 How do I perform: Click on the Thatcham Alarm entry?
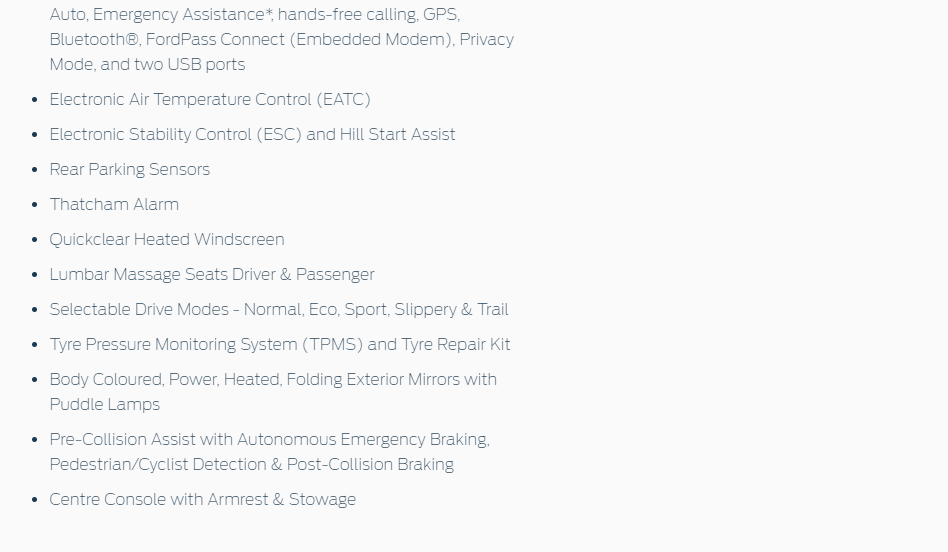click(x=114, y=204)
